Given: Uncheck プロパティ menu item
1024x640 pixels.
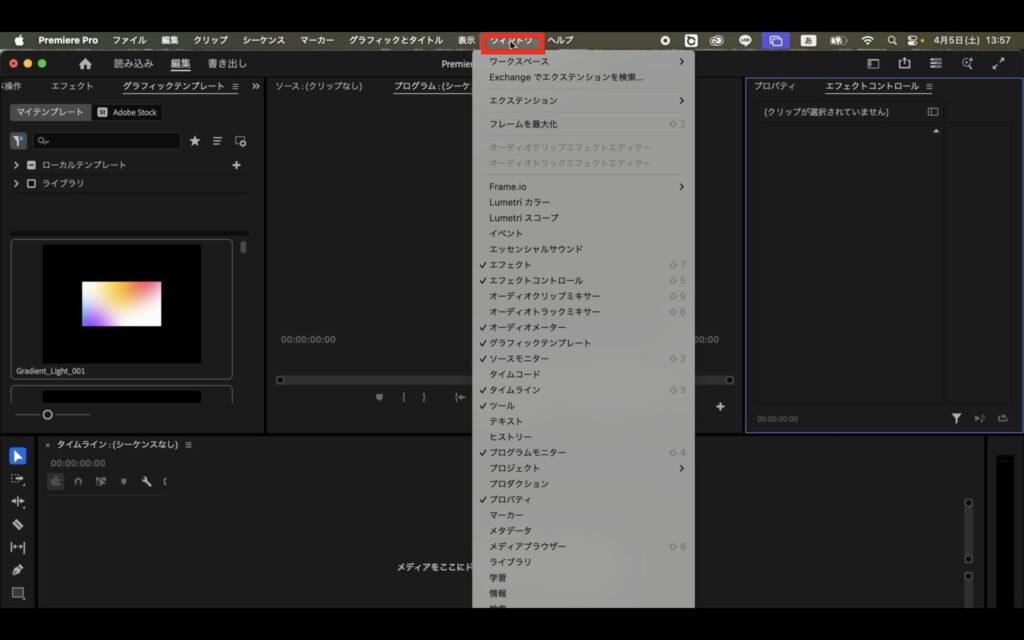Looking at the screenshot, I should 584,500.
